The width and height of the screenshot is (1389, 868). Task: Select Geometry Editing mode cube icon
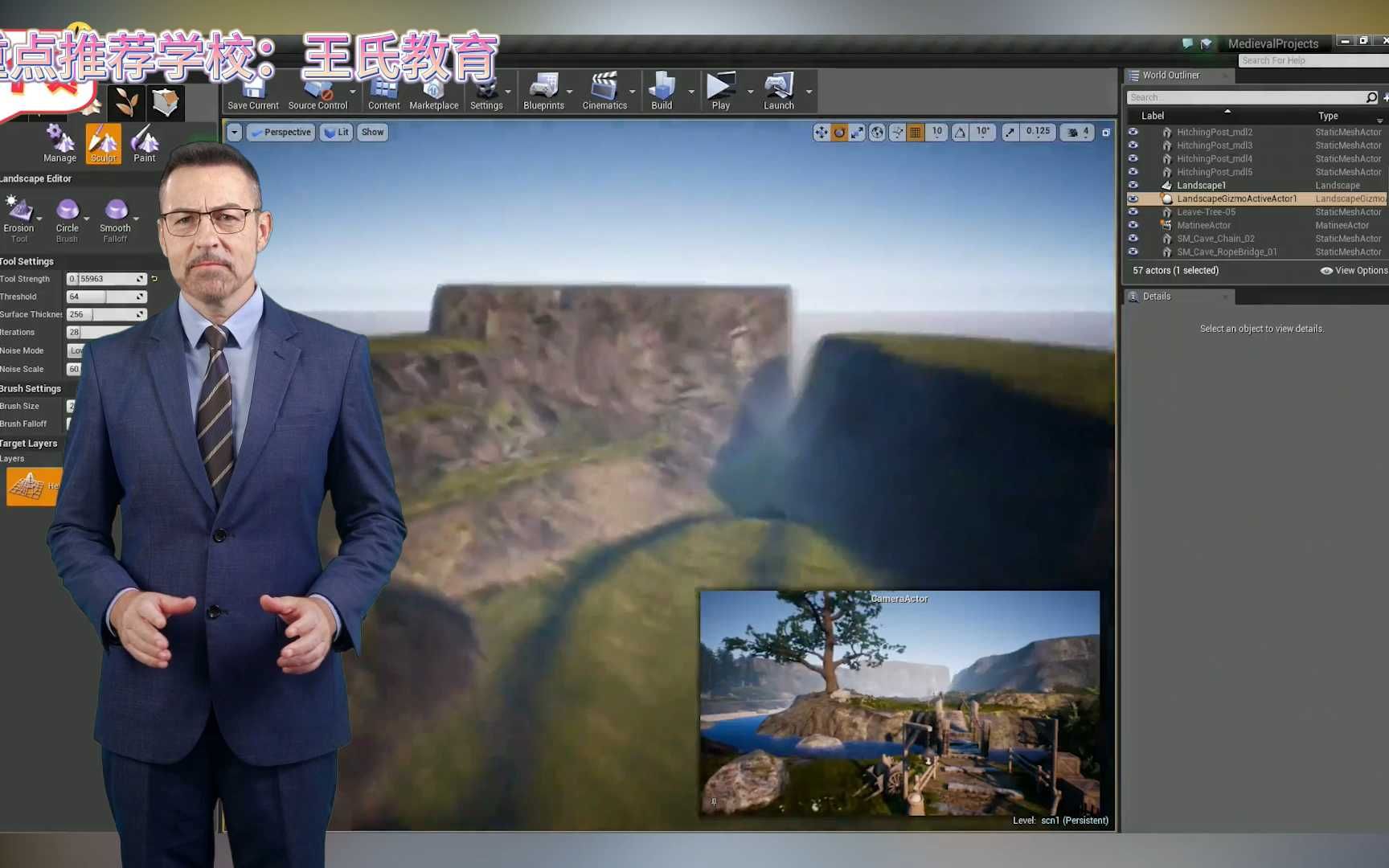(x=166, y=102)
